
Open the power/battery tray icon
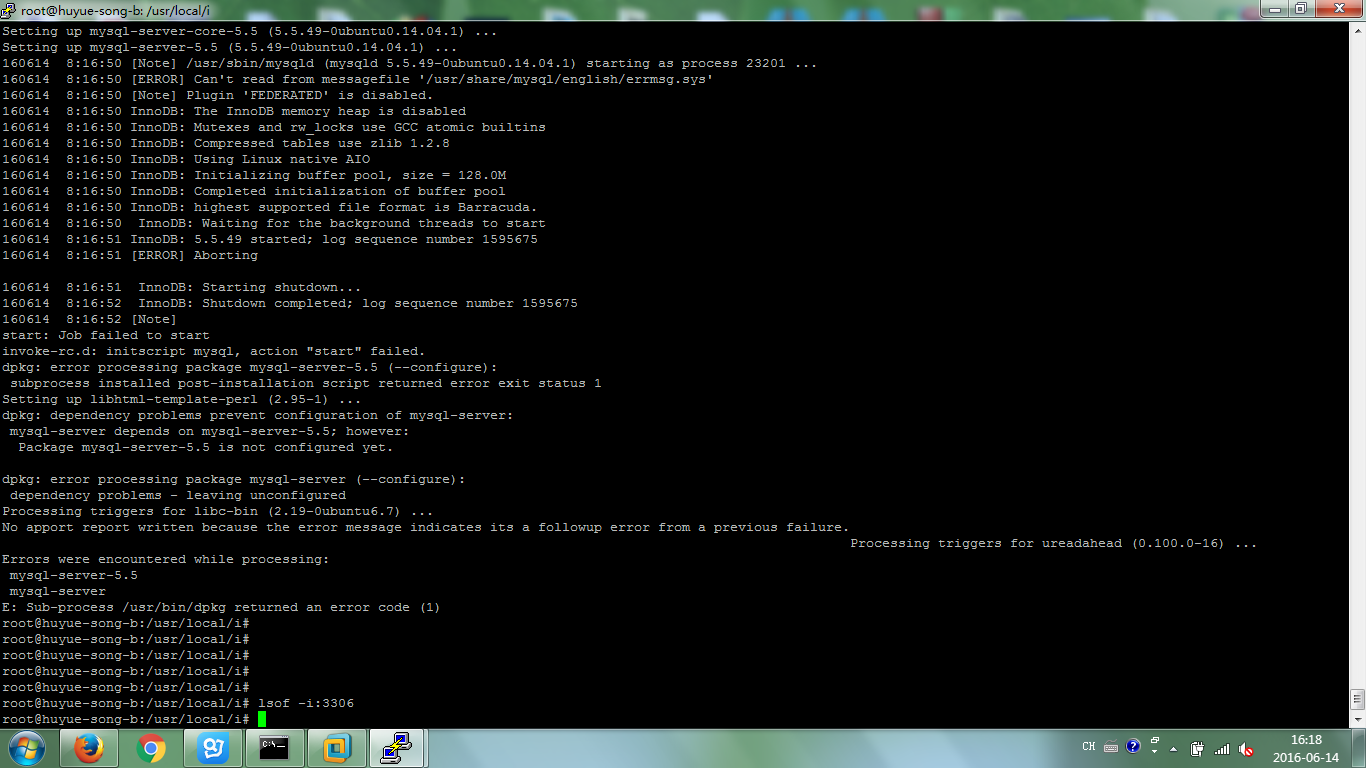(1198, 748)
